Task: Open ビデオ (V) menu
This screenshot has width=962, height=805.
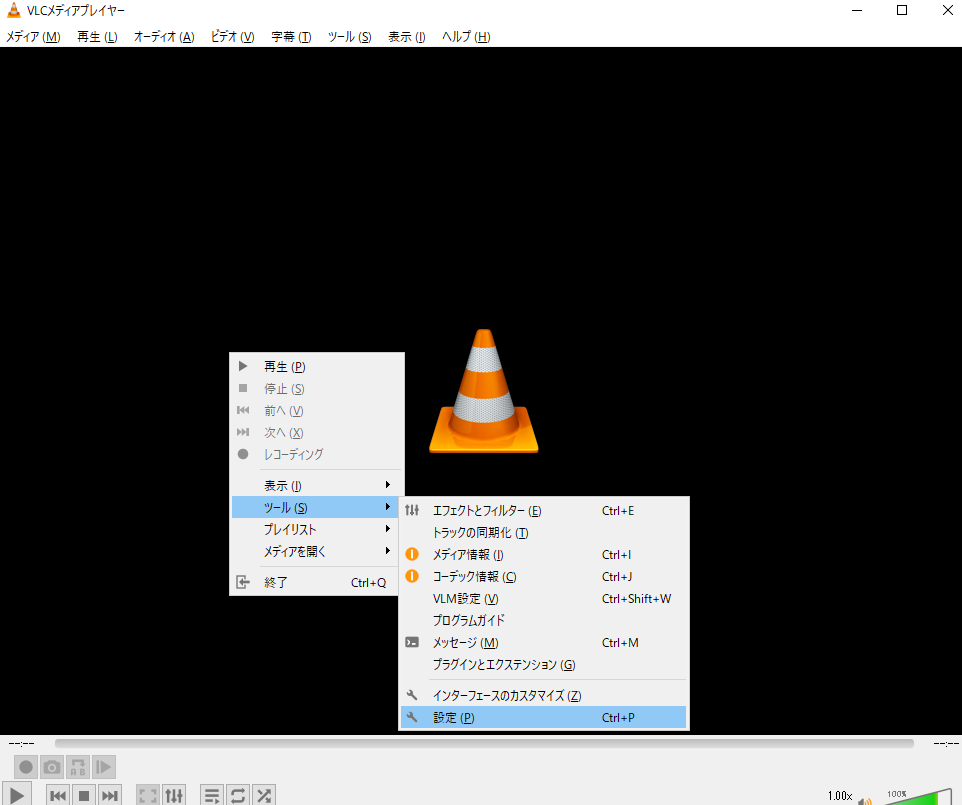Action: pos(233,37)
